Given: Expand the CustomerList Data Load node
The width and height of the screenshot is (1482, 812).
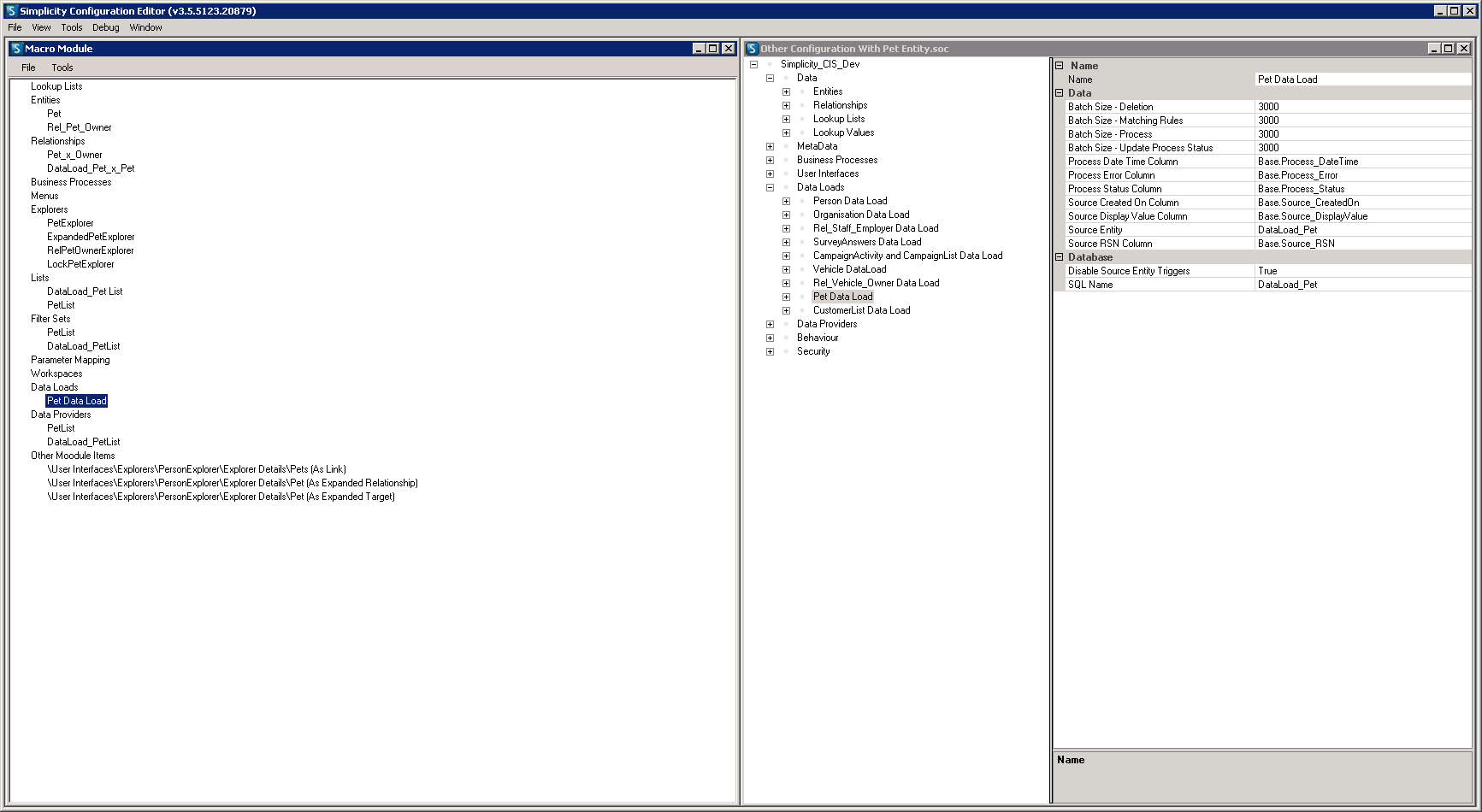Looking at the screenshot, I should click(786, 310).
